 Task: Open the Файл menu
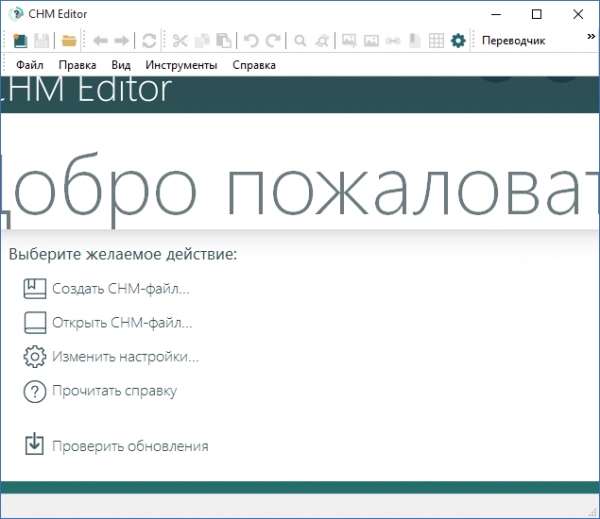(29, 65)
